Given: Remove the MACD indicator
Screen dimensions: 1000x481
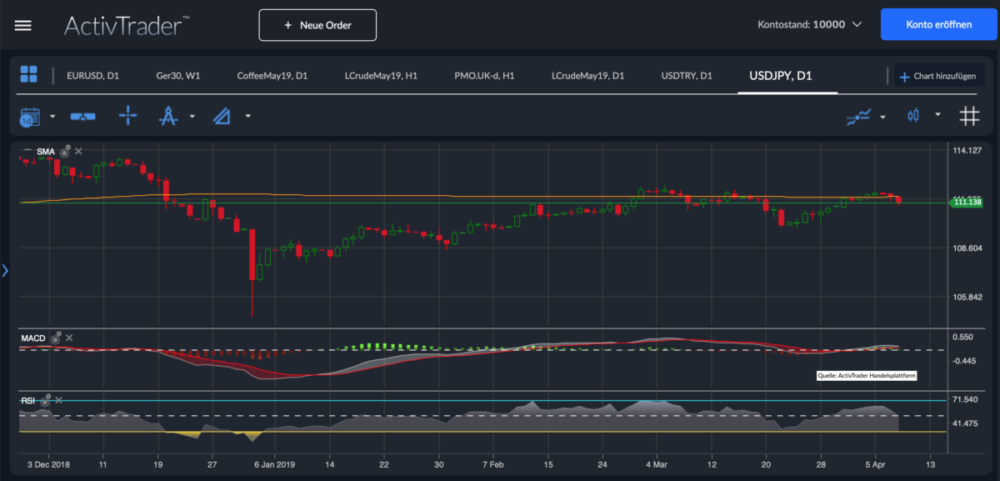Looking at the screenshot, I should pyautogui.click(x=70, y=338).
